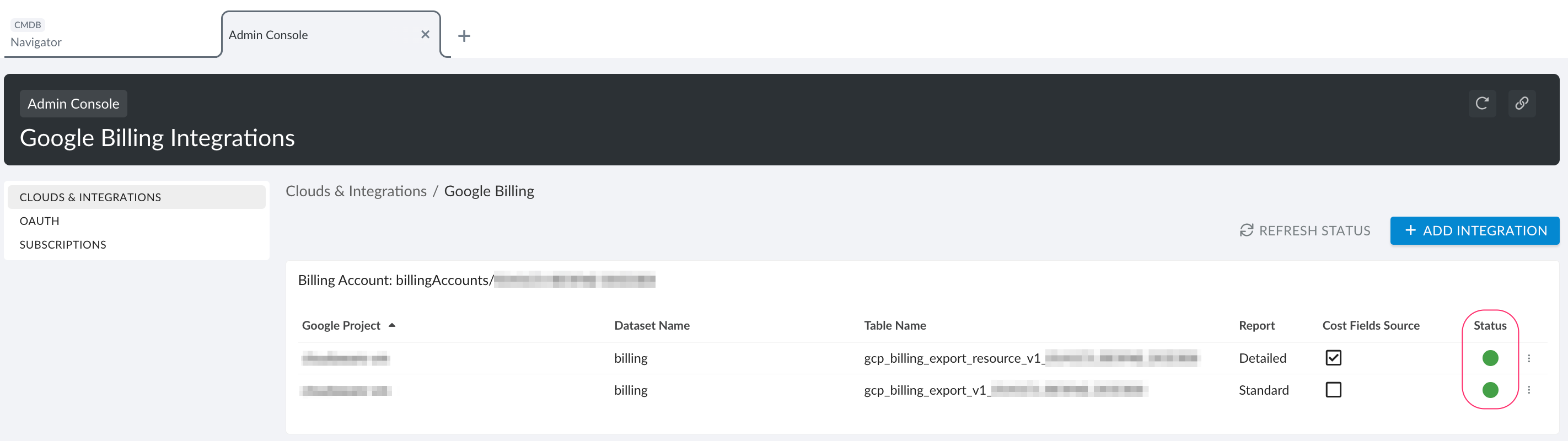Close the Admin Console tab

click(x=425, y=35)
